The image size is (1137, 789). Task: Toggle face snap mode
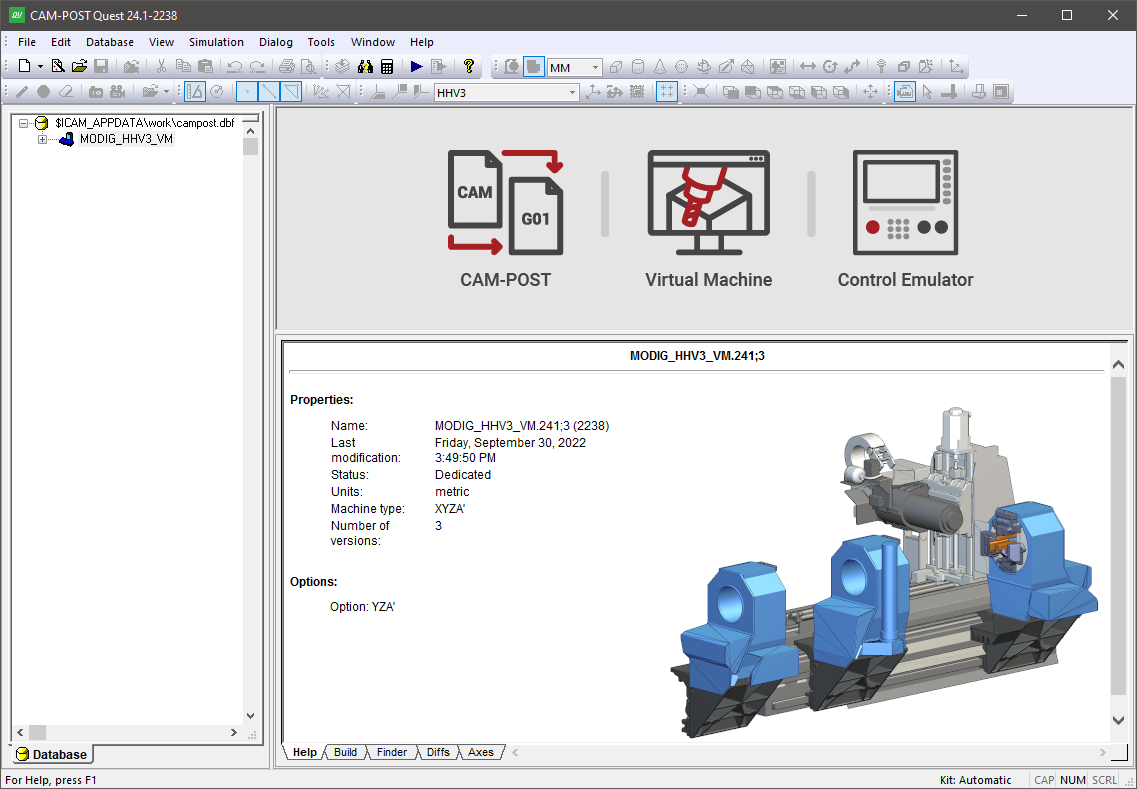pyautogui.click(x=291, y=91)
